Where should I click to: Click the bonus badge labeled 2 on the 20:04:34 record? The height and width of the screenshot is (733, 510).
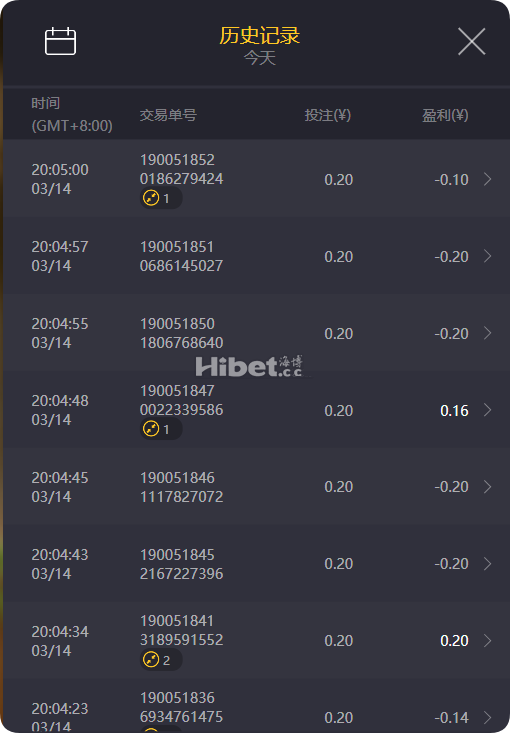(161, 660)
